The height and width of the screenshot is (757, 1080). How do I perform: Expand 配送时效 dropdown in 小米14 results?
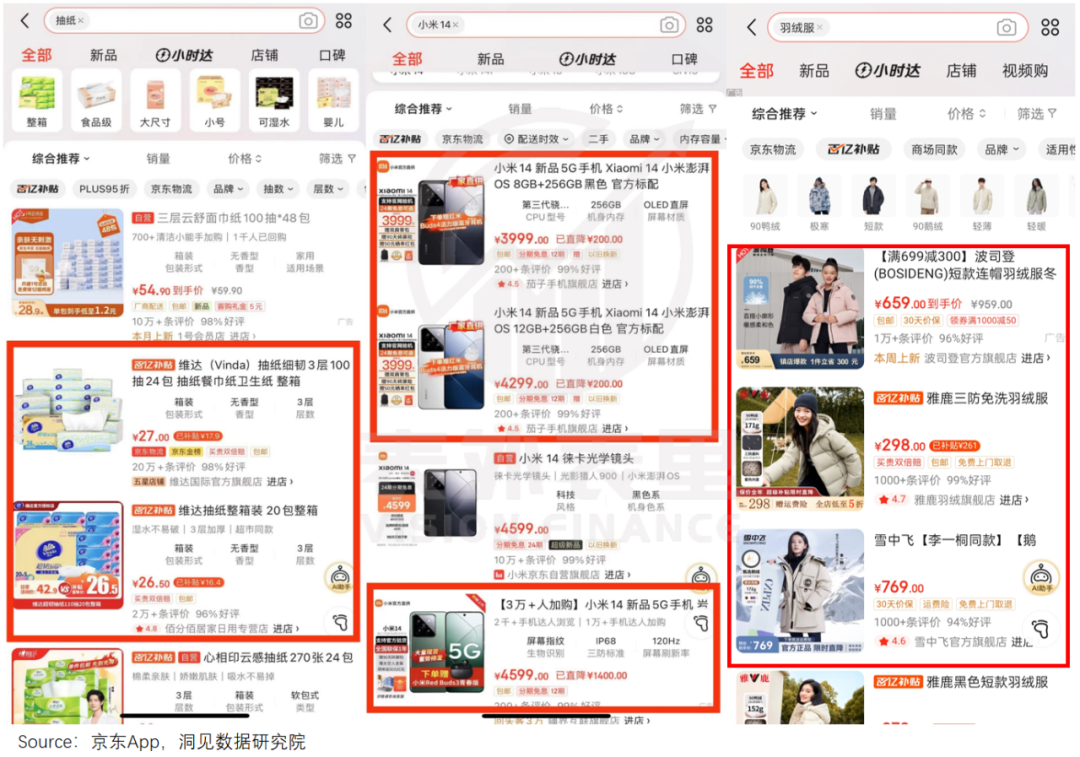coord(537,139)
